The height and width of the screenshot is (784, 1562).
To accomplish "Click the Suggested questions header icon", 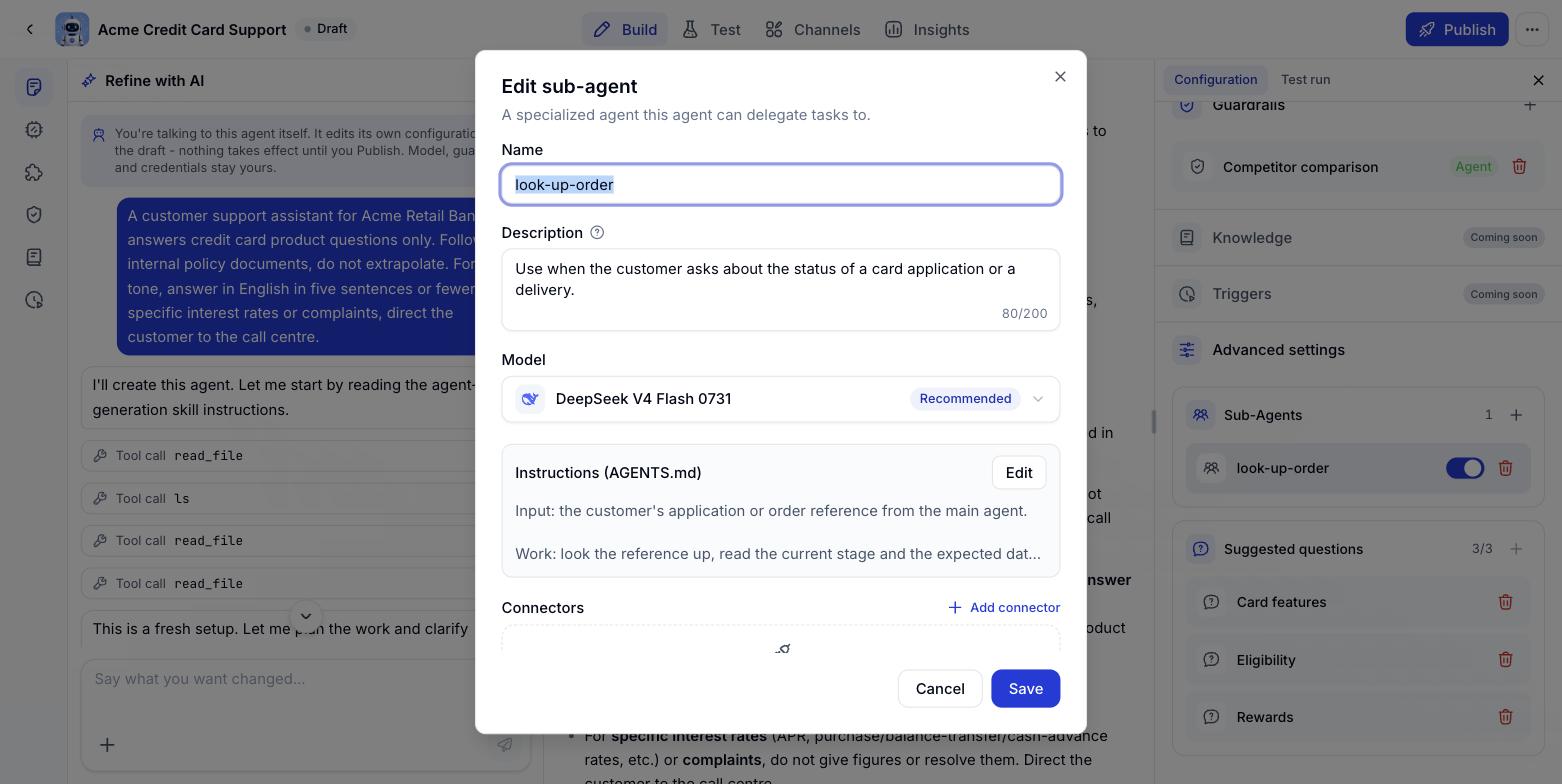I will 1200,549.
